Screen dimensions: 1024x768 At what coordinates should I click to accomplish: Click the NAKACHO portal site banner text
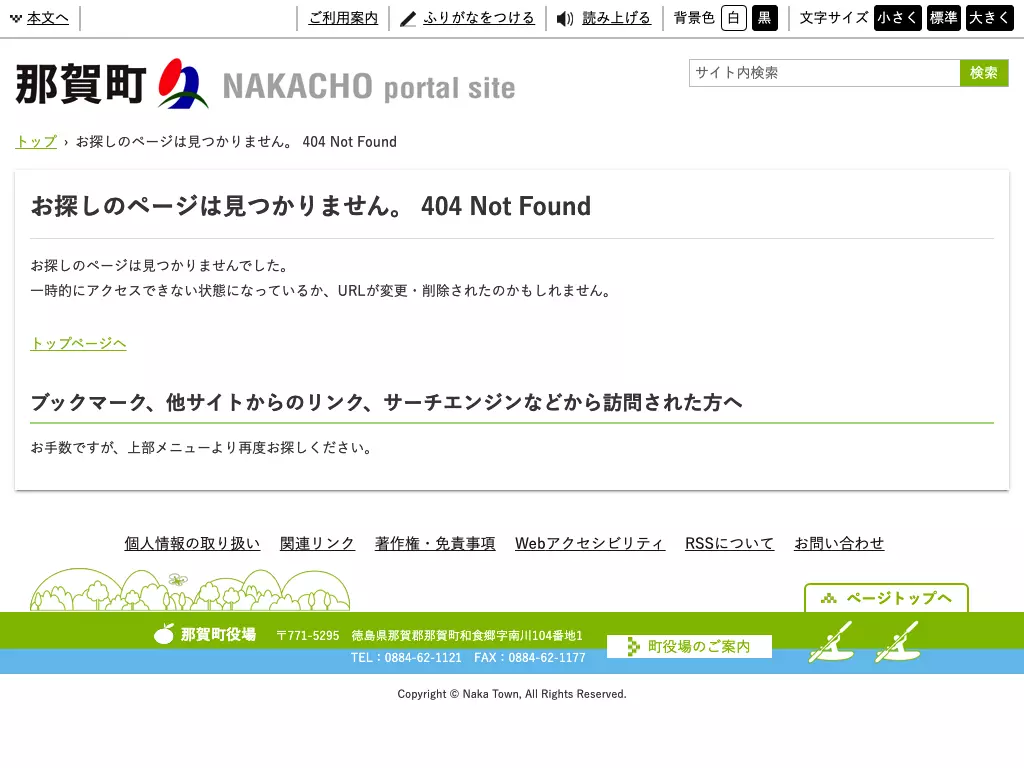coord(369,87)
